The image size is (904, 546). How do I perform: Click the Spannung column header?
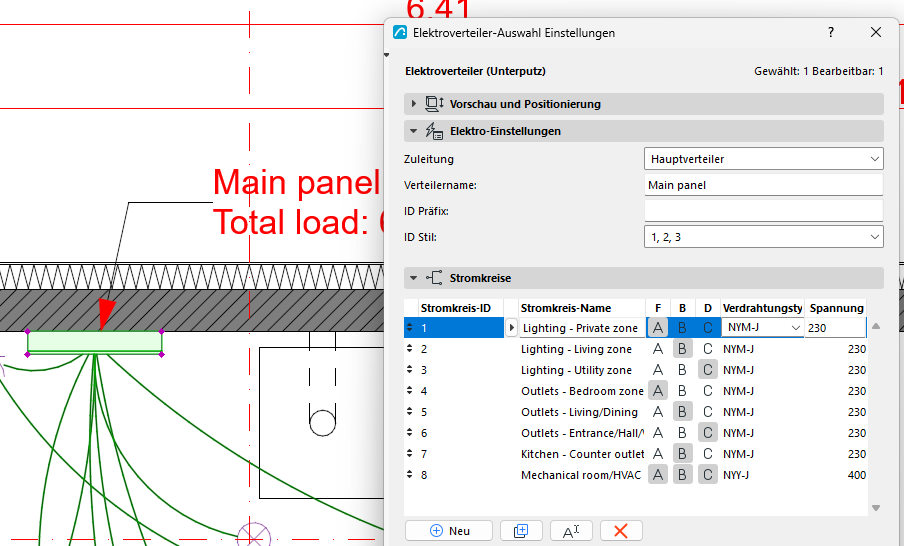836,308
